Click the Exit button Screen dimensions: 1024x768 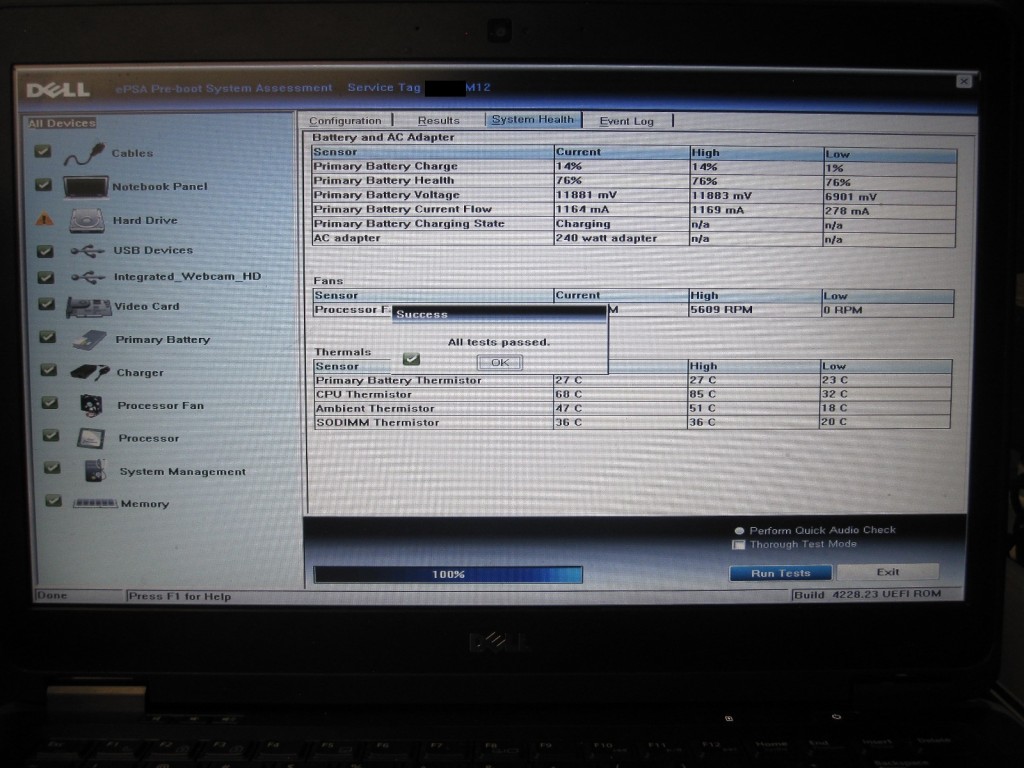pyautogui.click(x=888, y=572)
